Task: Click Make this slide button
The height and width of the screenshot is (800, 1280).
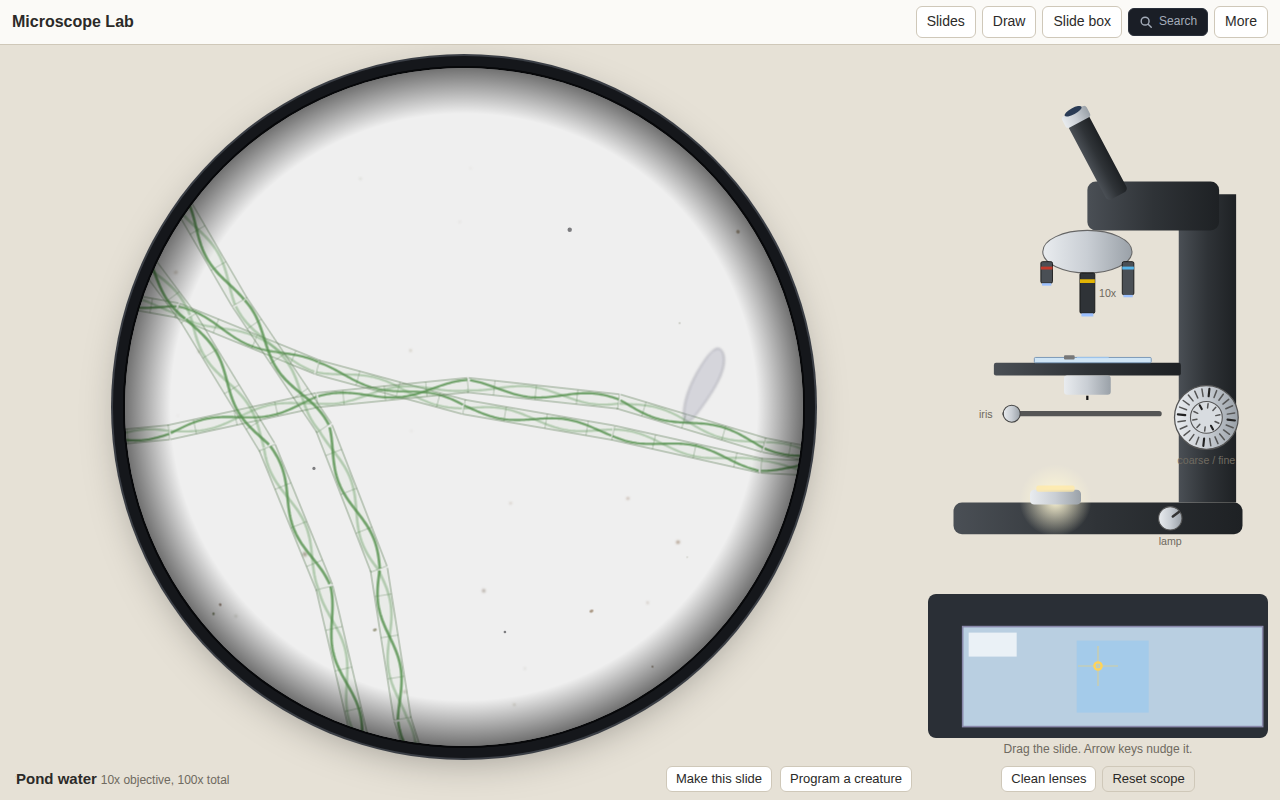Action: [719, 779]
